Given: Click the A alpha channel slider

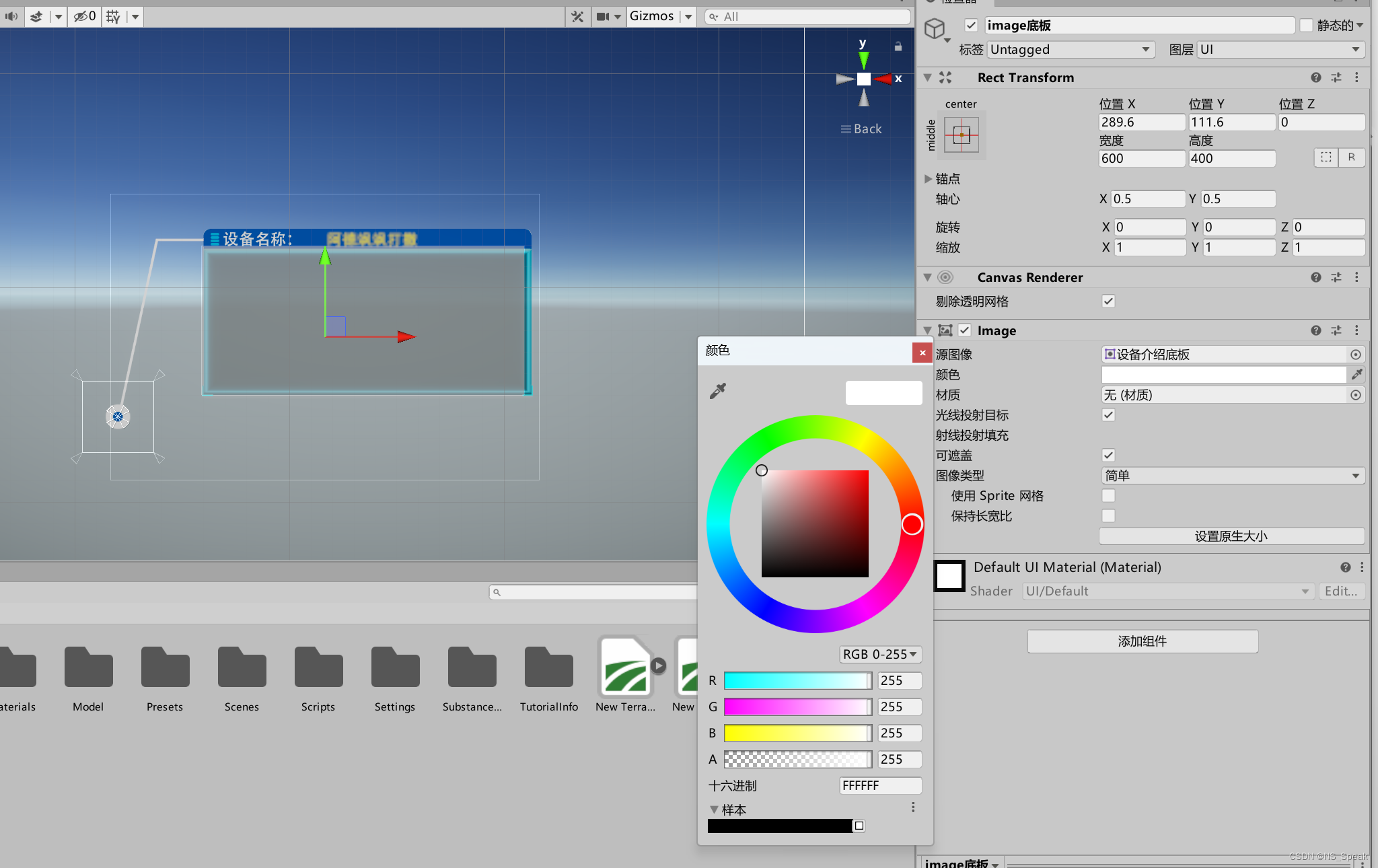Looking at the screenshot, I should [x=798, y=760].
